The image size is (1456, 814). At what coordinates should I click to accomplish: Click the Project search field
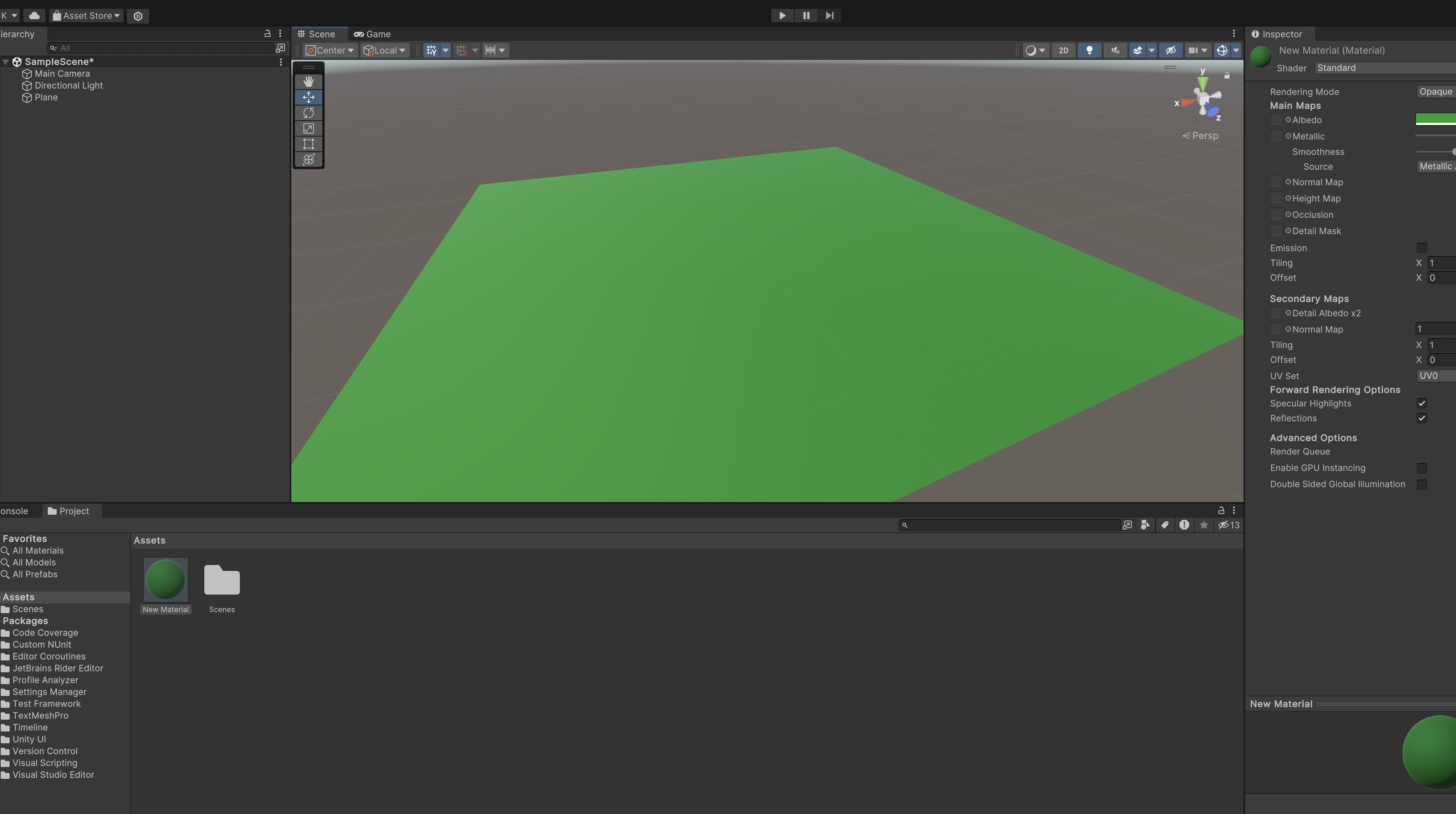pos(1011,525)
